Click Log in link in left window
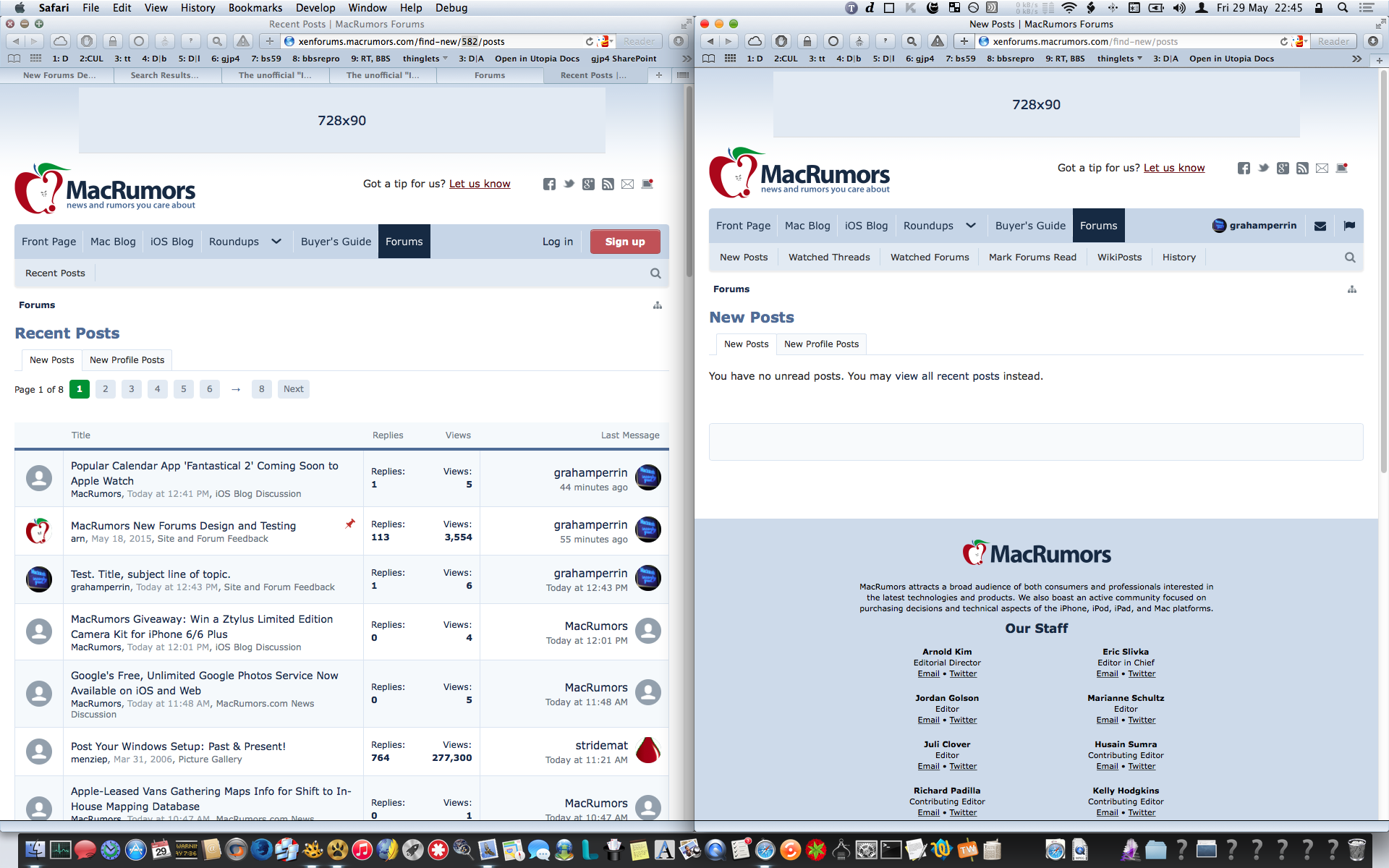 tap(558, 242)
